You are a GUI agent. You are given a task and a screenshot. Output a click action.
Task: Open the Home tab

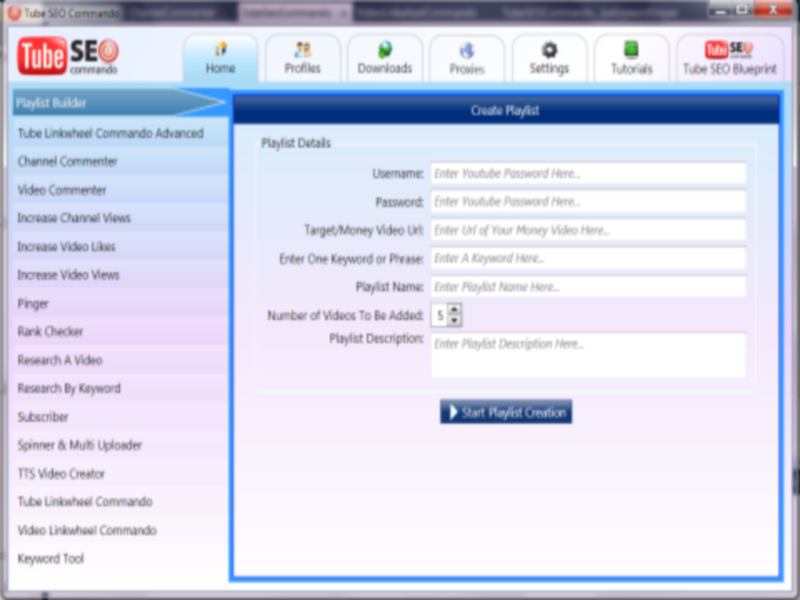[x=220, y=58]
